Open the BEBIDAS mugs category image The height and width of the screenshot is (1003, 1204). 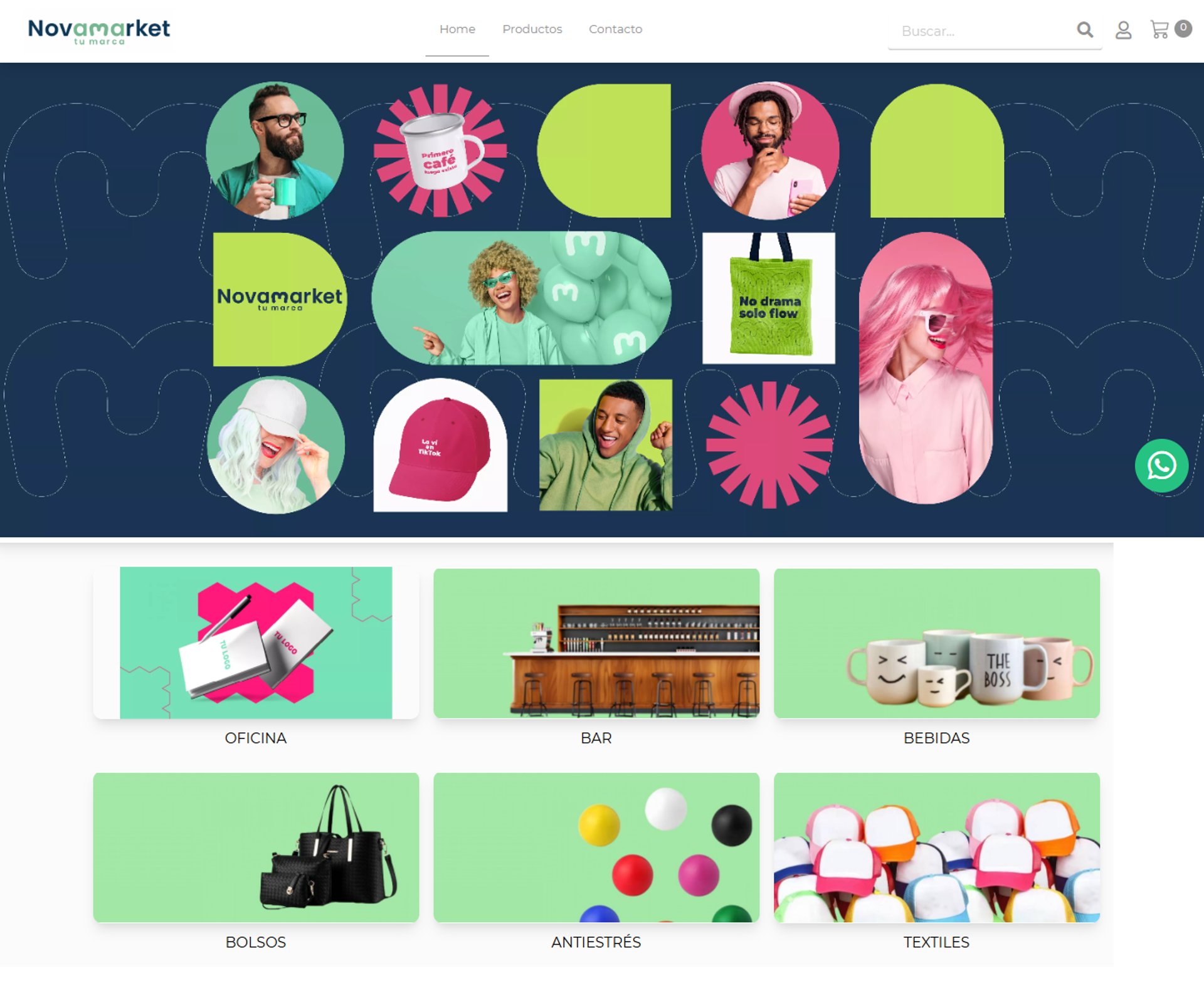pyautogui.click(x=937, y=643)
